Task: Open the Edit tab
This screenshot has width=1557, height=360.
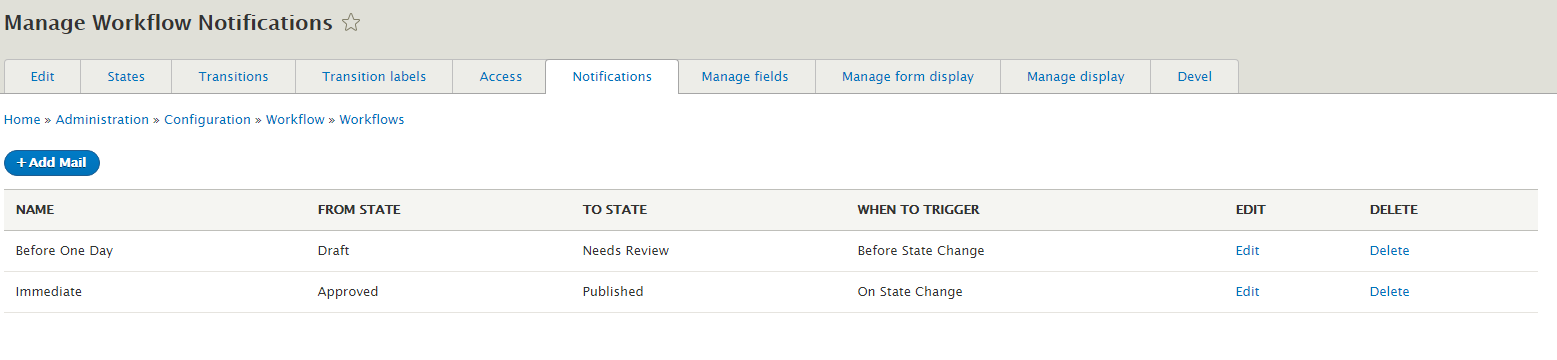Action: coord(43,77)
